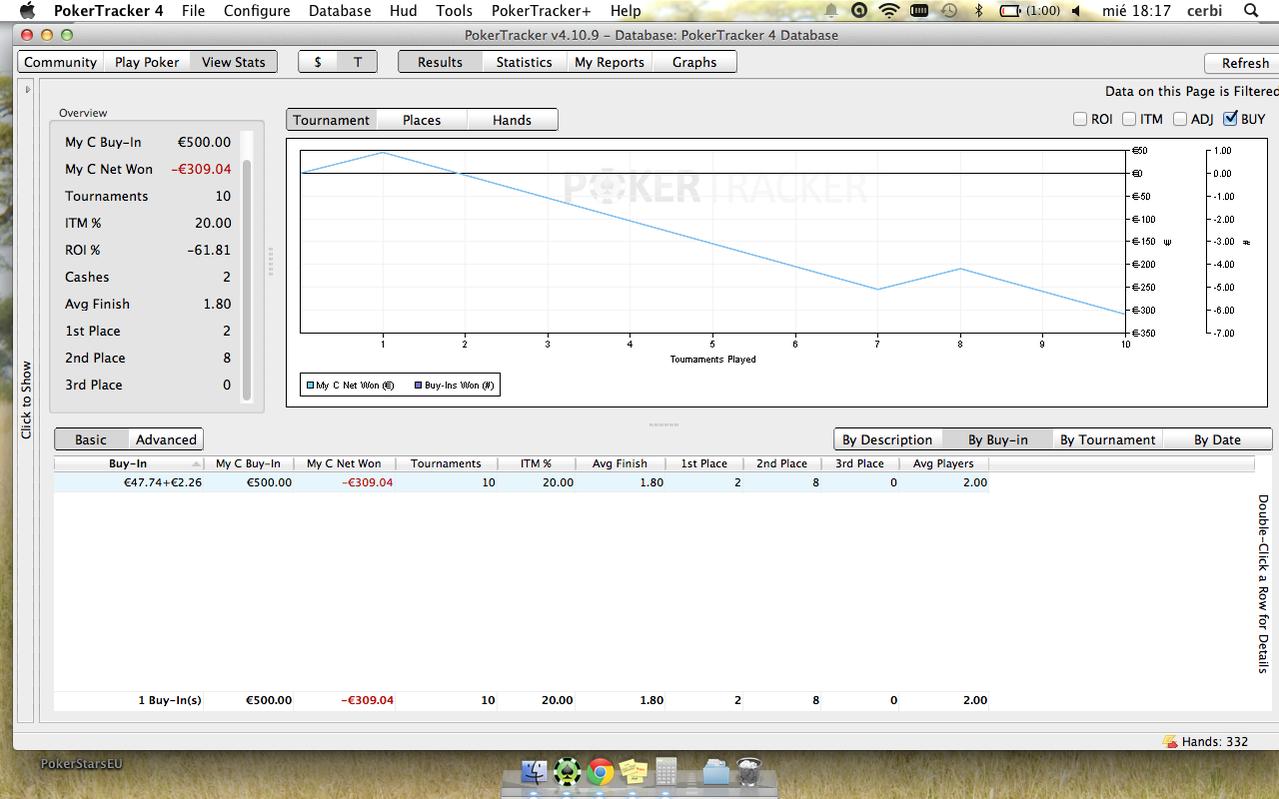Launch Google Chrome from the Dock

click(x=600, y=772)
